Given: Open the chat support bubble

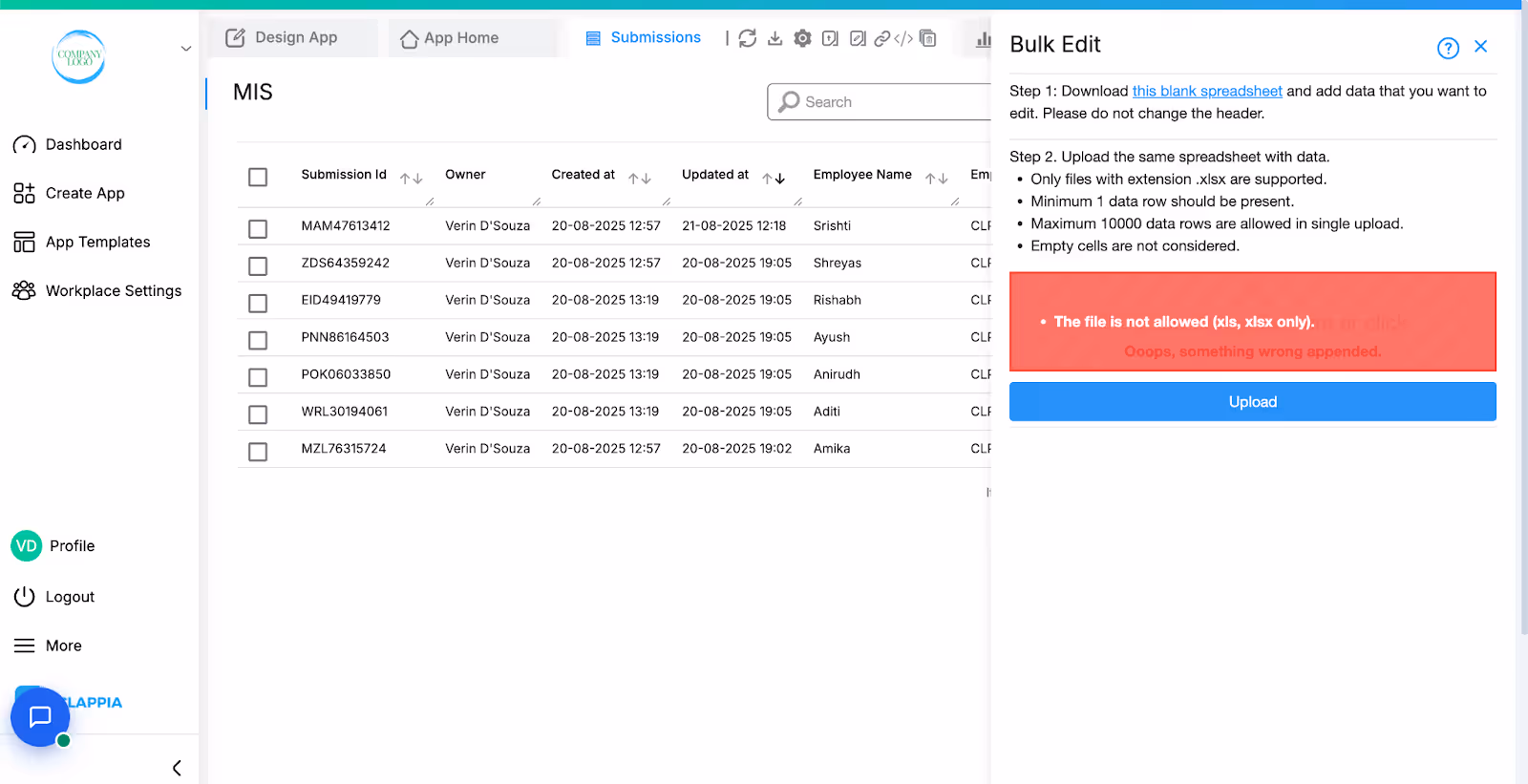Looking at the screenshot, I should (x=40, y=716).
